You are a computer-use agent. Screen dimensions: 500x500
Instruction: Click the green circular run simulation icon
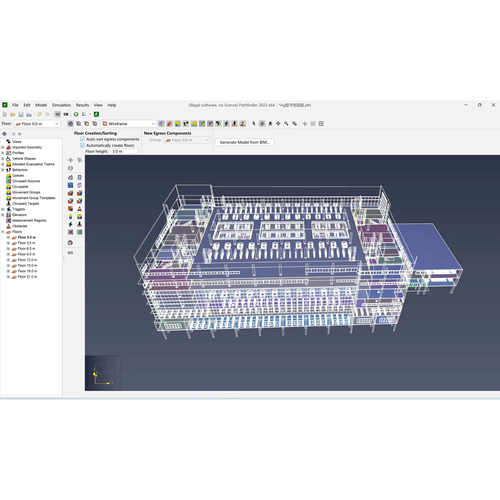pos(76,114)
